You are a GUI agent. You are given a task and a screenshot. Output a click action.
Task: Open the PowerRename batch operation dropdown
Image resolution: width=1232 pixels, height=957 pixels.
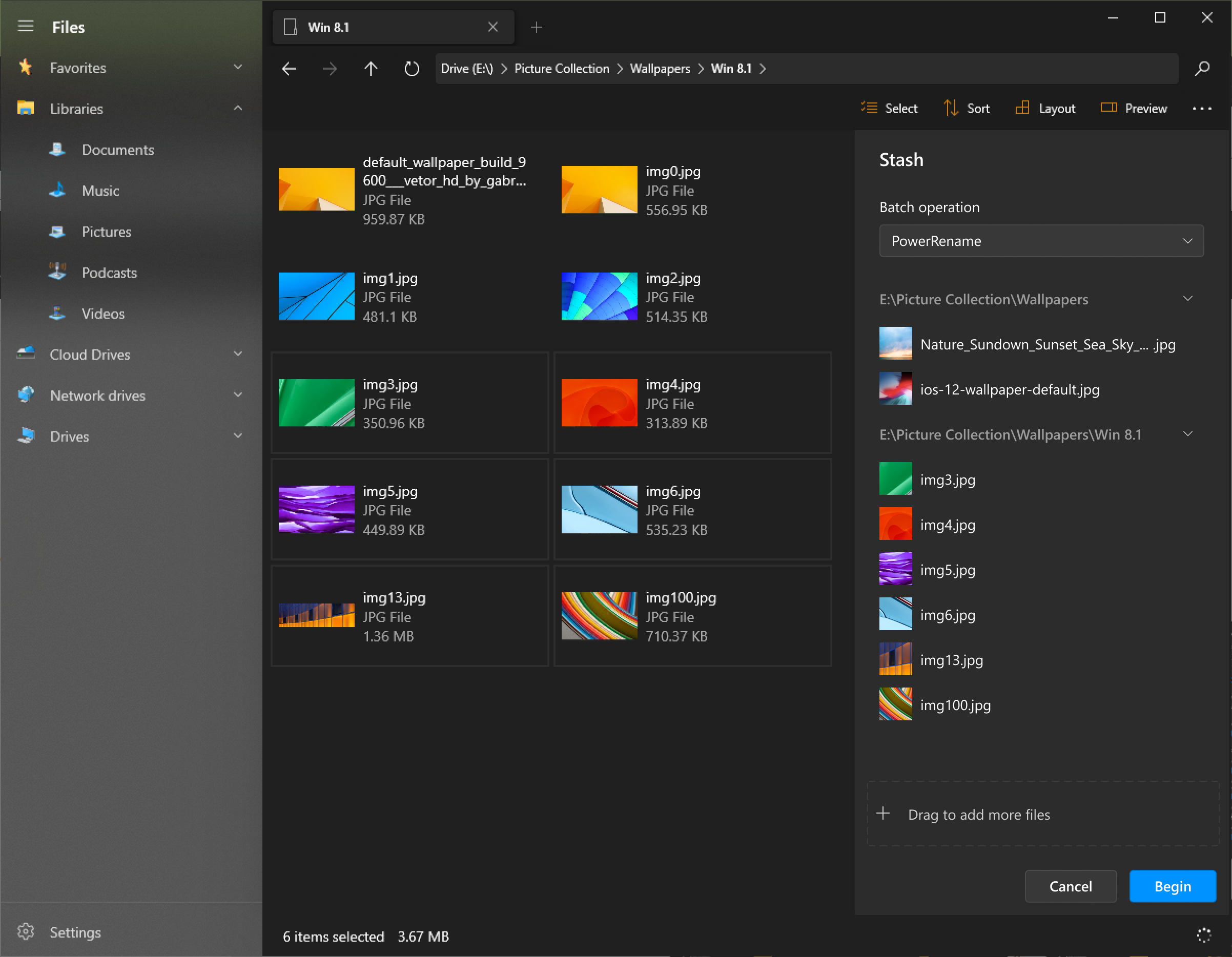coord(1041,241)
